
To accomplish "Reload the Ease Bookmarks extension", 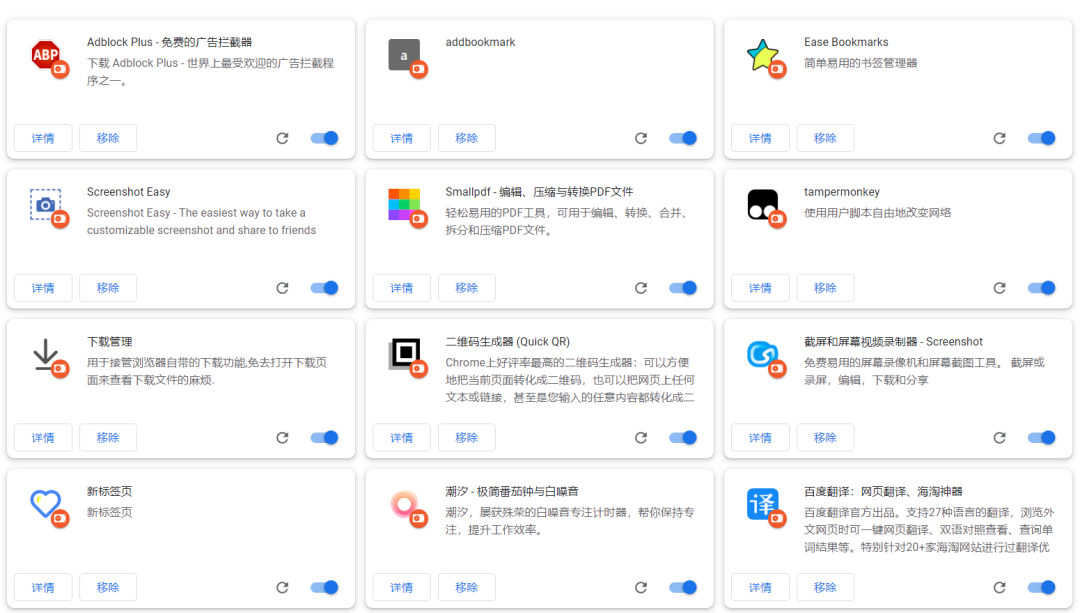I will click(x=999, y=138).
